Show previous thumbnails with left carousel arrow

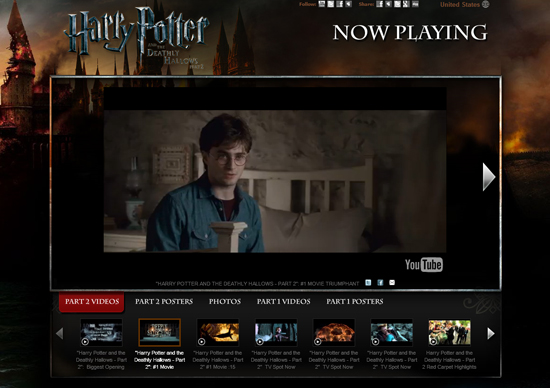pyautogui.click(x=60, y=333)
